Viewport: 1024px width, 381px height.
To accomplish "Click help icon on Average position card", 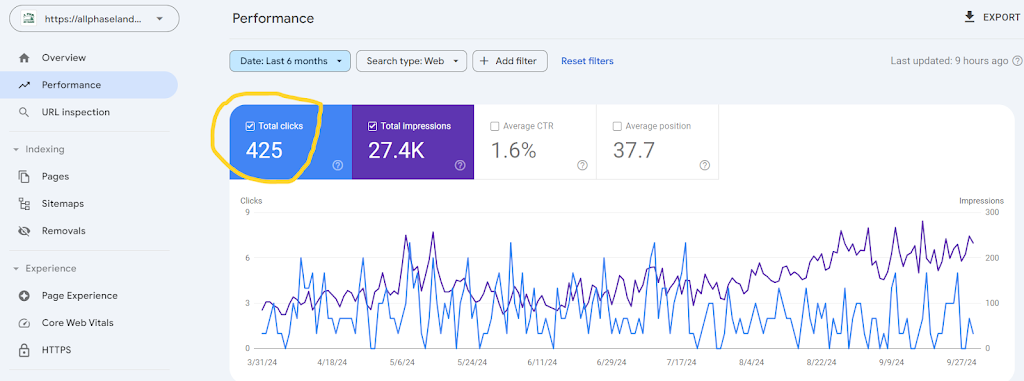I will [705, 165].
